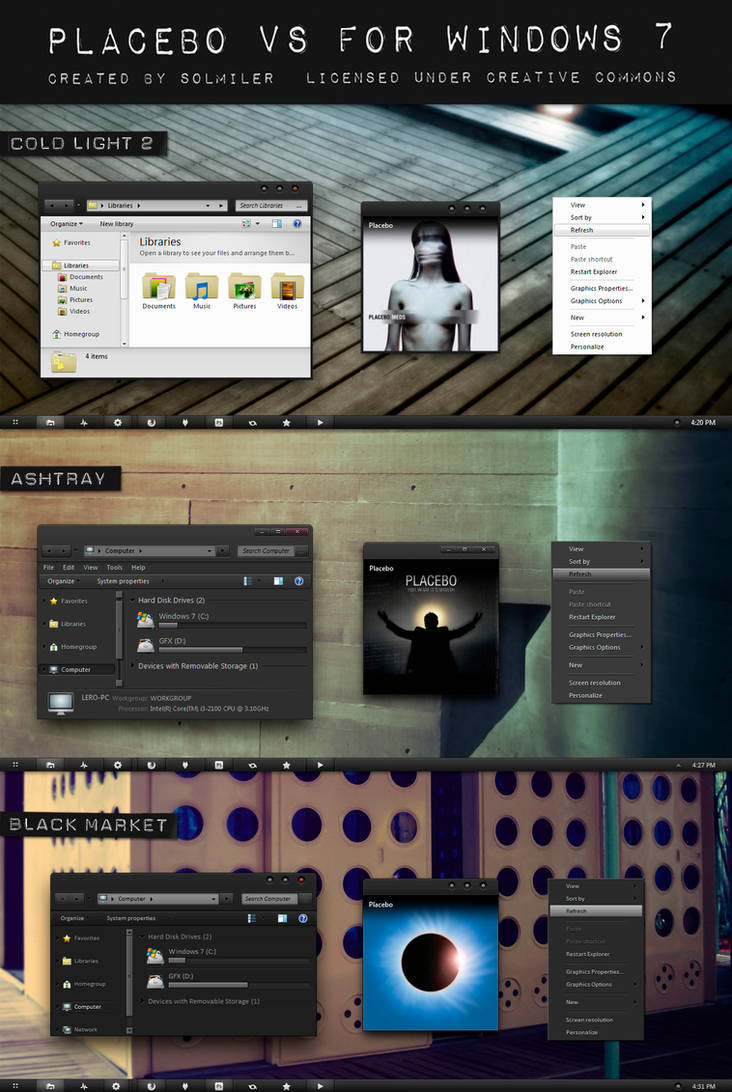
Task: Expand Devices with Removable Storage in Black Market
Action: [x=143, y=1001]
